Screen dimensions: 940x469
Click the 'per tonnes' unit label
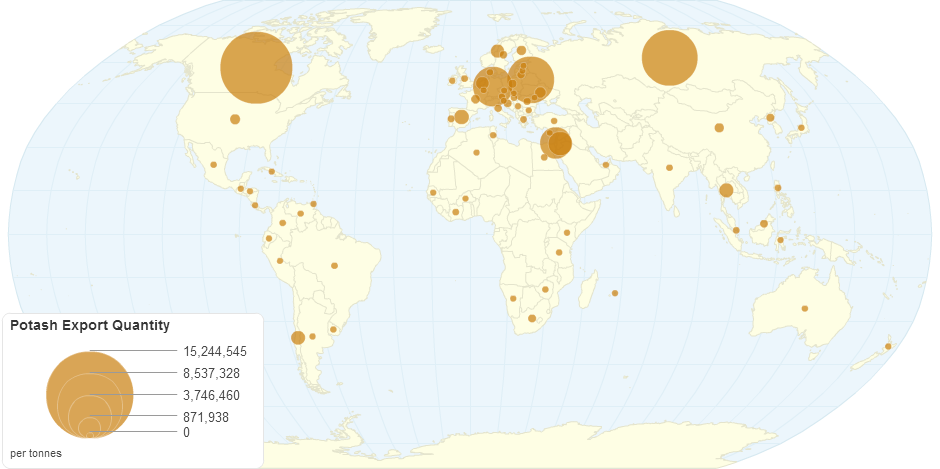tap(35, 453)
